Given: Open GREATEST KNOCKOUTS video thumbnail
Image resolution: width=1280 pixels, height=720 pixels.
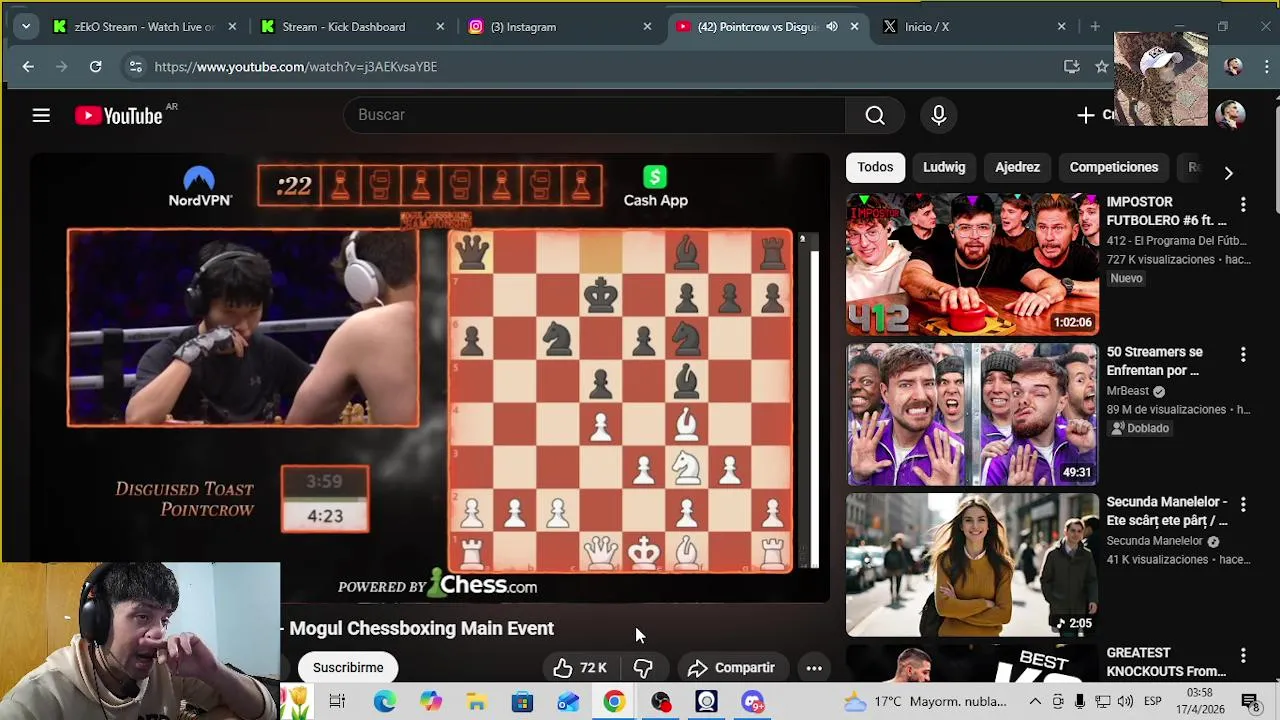Looking at the screenshot, I should coord(972,664).
